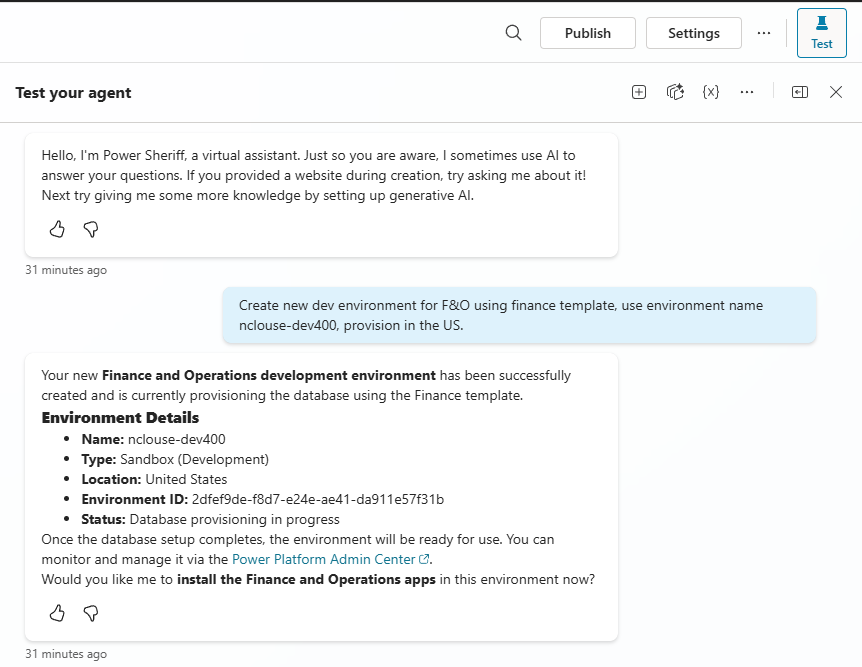Expand the test pane more options menu
The height and width of the screenshot is (667, 862).
(x=747, y=92)
